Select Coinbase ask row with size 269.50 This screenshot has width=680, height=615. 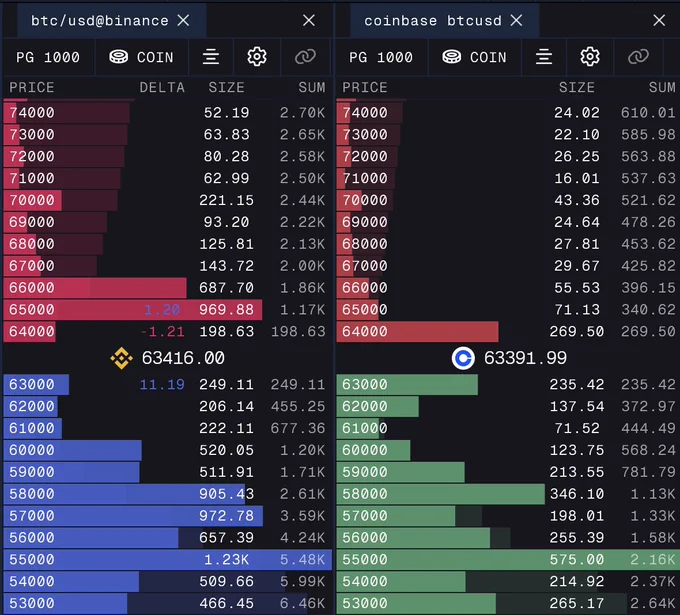(508, 331)
